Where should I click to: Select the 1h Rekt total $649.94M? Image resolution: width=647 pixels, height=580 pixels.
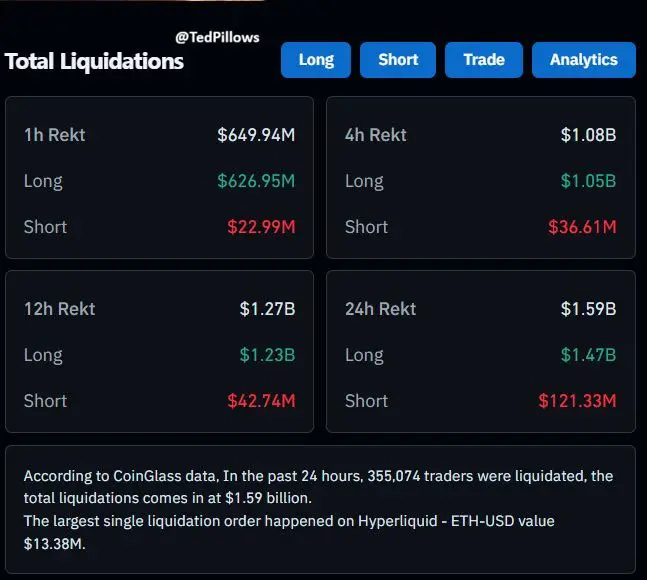click(x=256, y=135)
